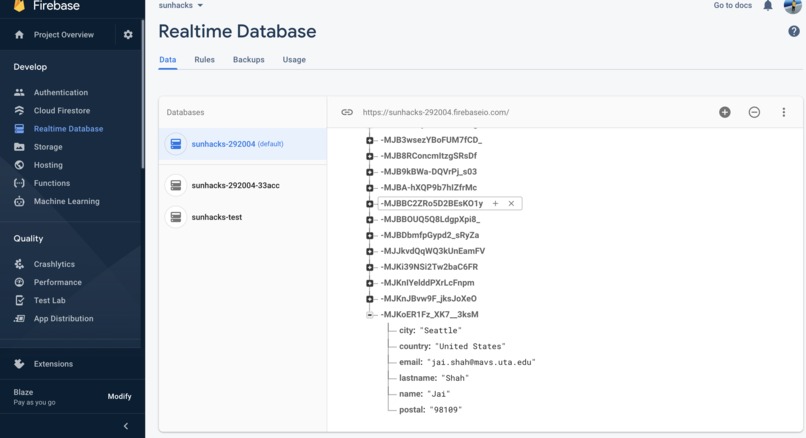Copy database URL link icon
This screenshot has height=438, width=806.
tap(347, 112)
